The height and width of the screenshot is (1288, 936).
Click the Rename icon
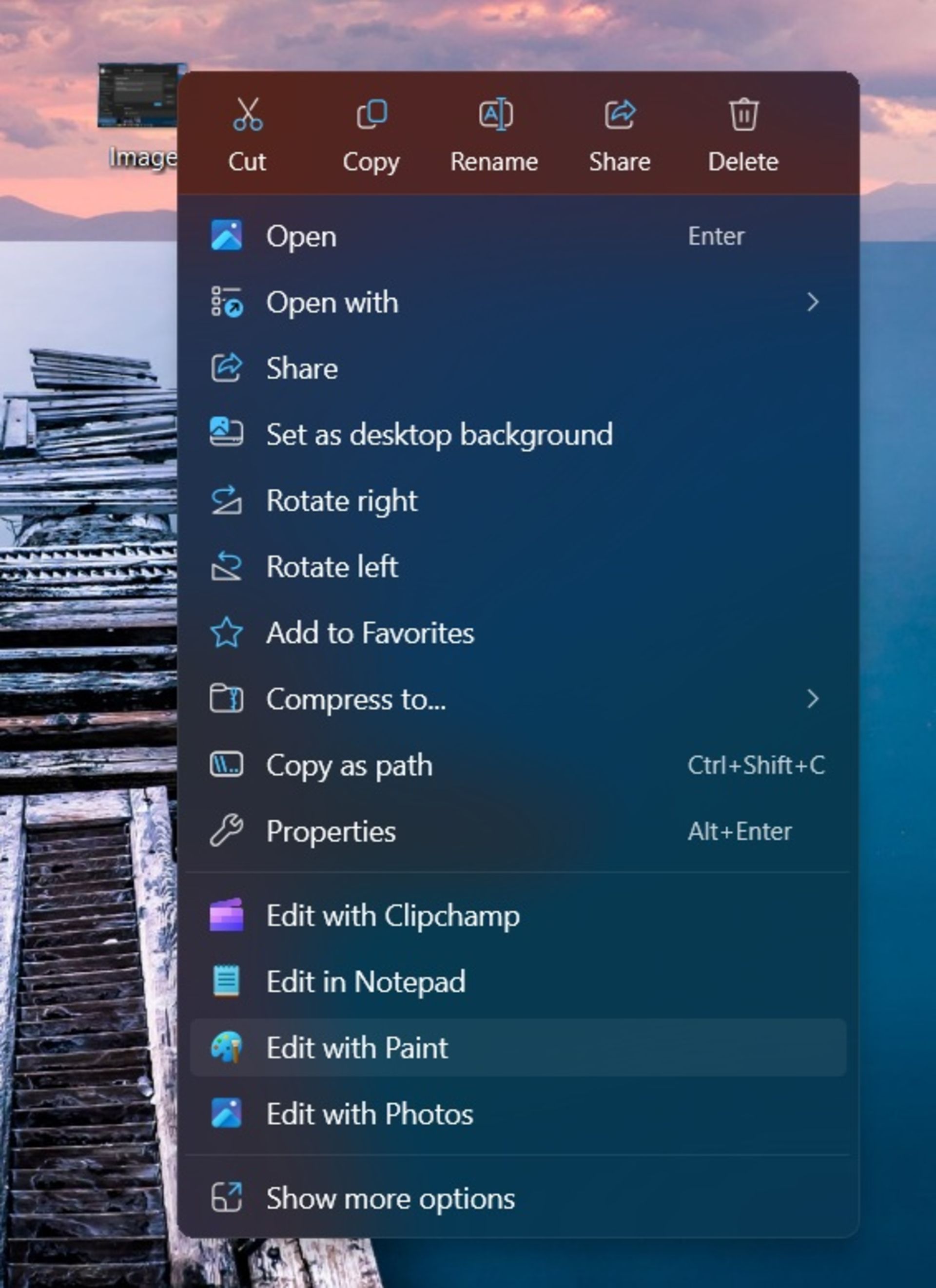495,114
